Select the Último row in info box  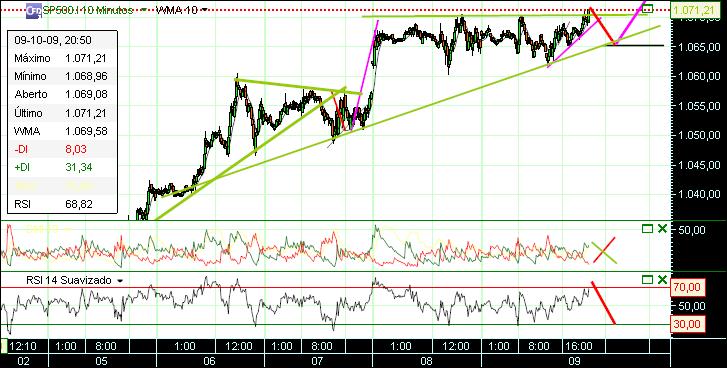tap(62, 113)
